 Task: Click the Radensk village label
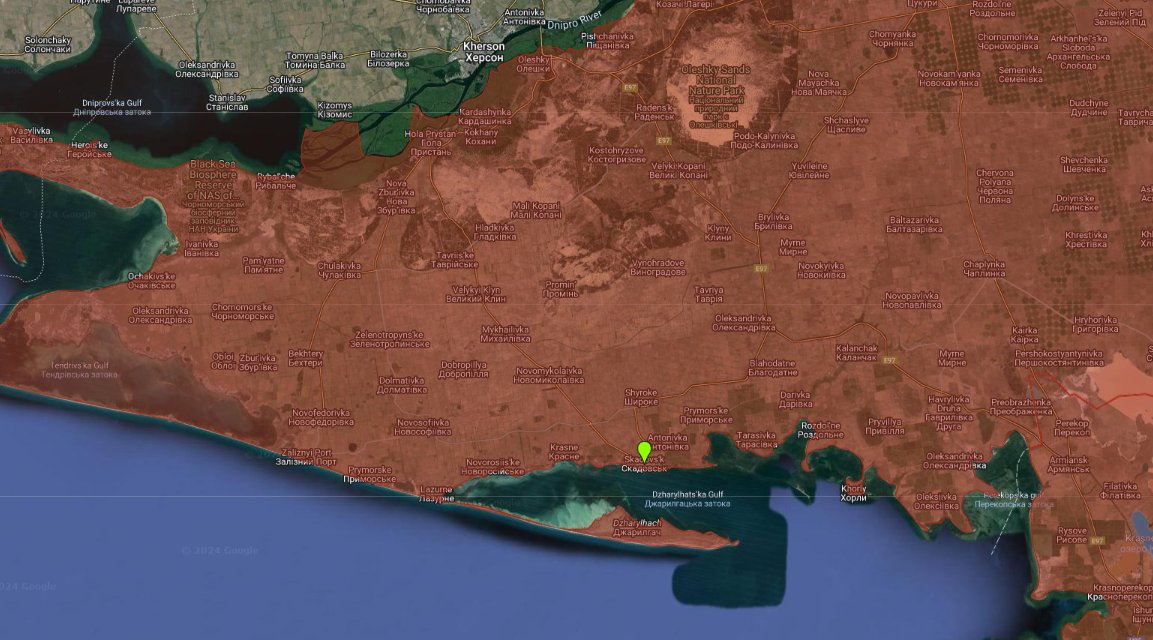(x=655, y=112)
